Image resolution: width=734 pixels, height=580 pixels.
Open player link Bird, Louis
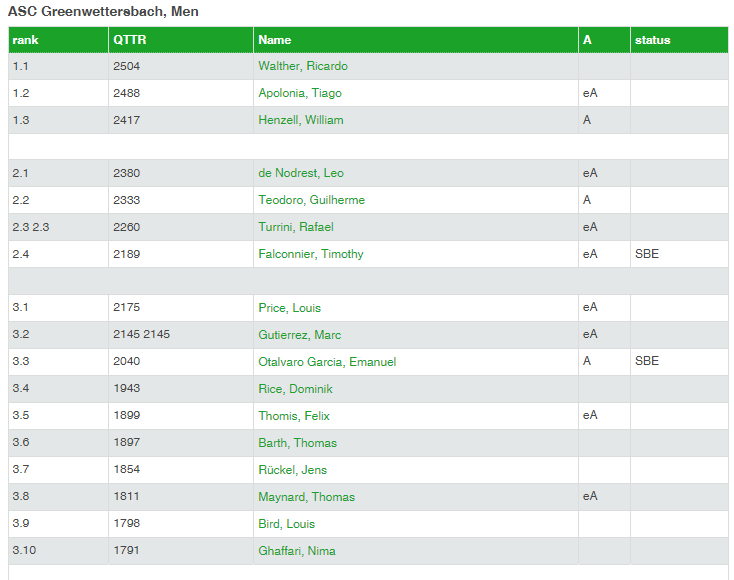pyautogui.click(x=286, y=524)
